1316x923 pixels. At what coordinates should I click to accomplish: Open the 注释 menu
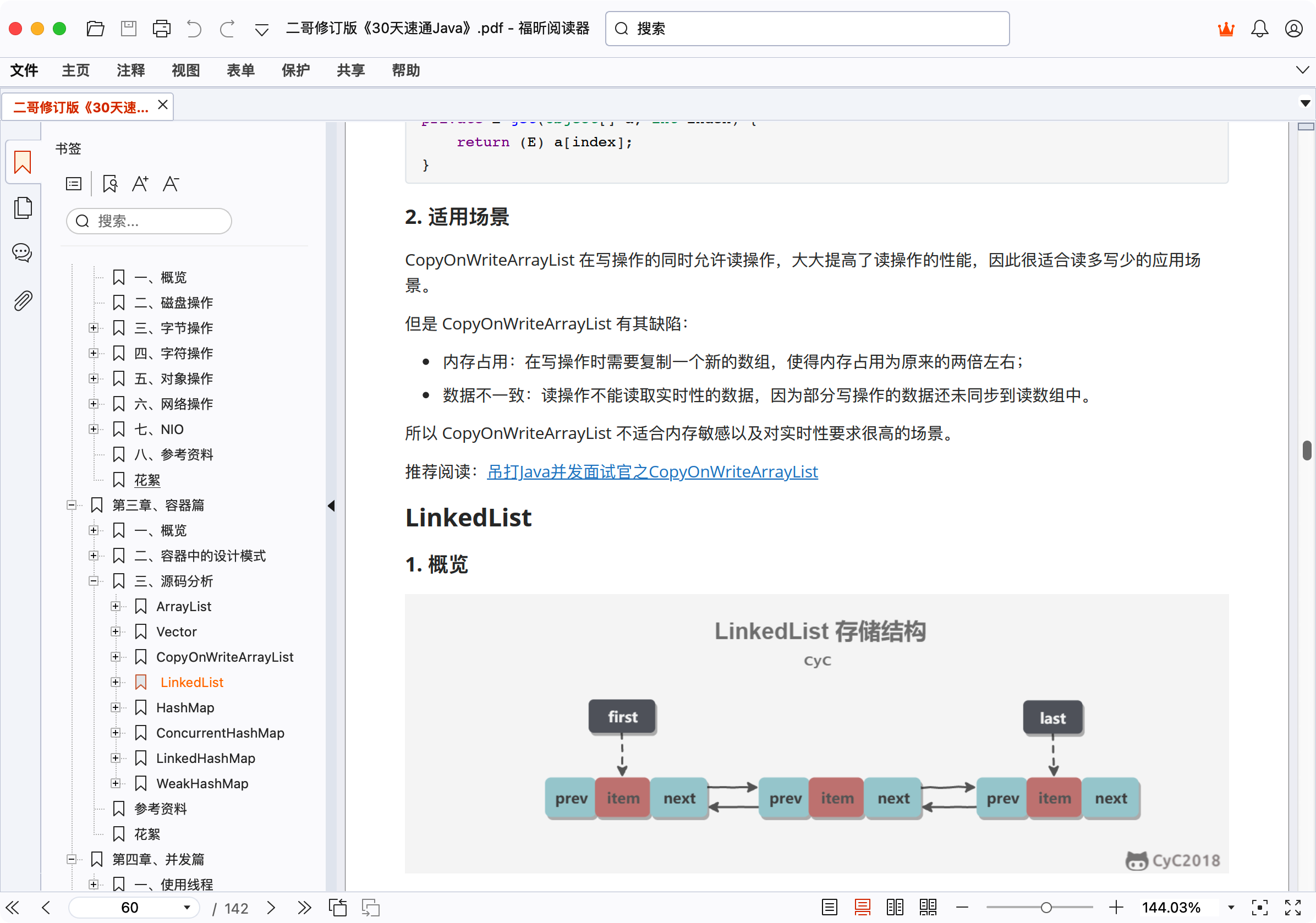[131, 70]
